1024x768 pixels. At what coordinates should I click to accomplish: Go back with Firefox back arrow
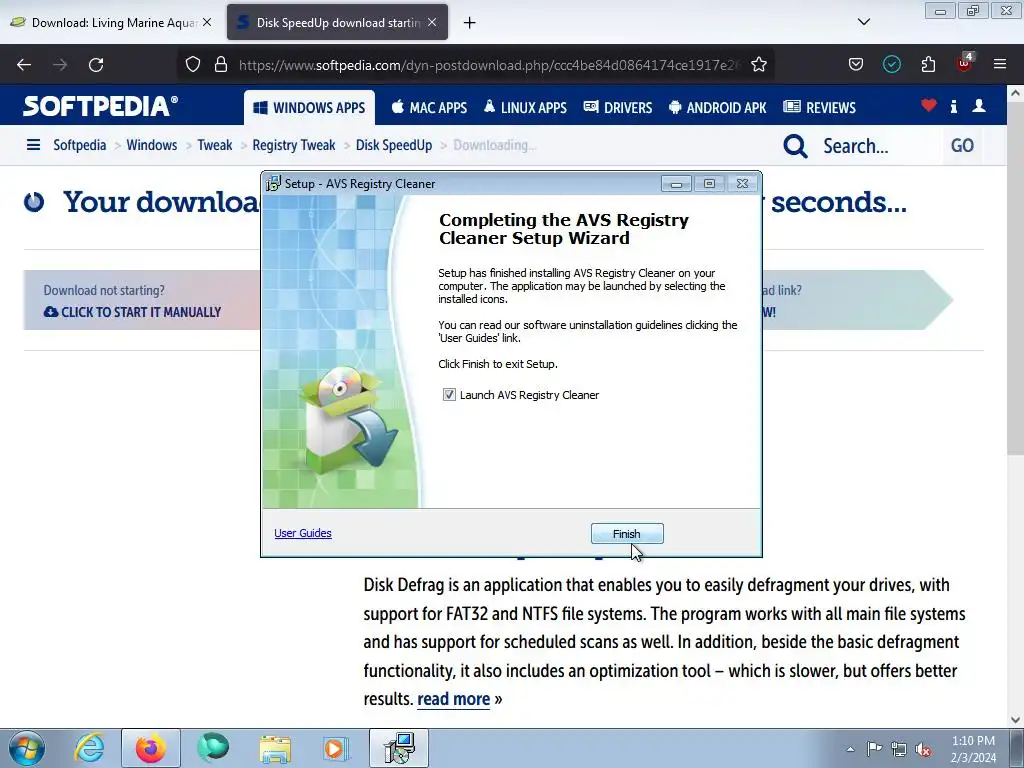[24, 65]
